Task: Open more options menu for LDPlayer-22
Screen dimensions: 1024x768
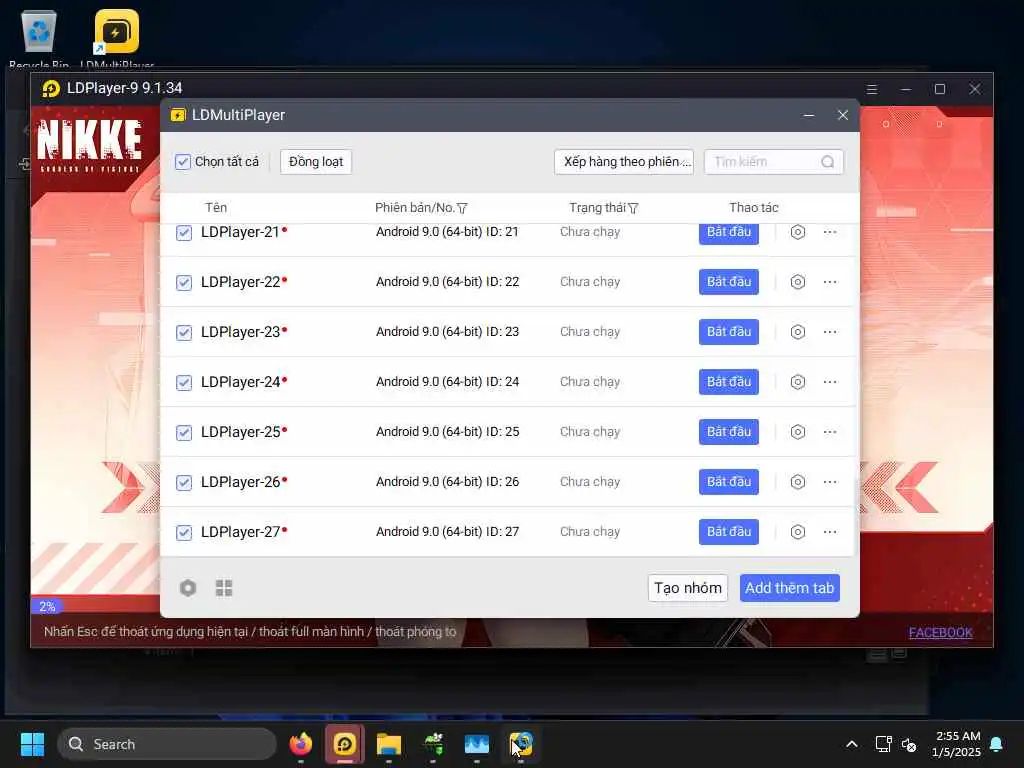Action: coord(830,282)
